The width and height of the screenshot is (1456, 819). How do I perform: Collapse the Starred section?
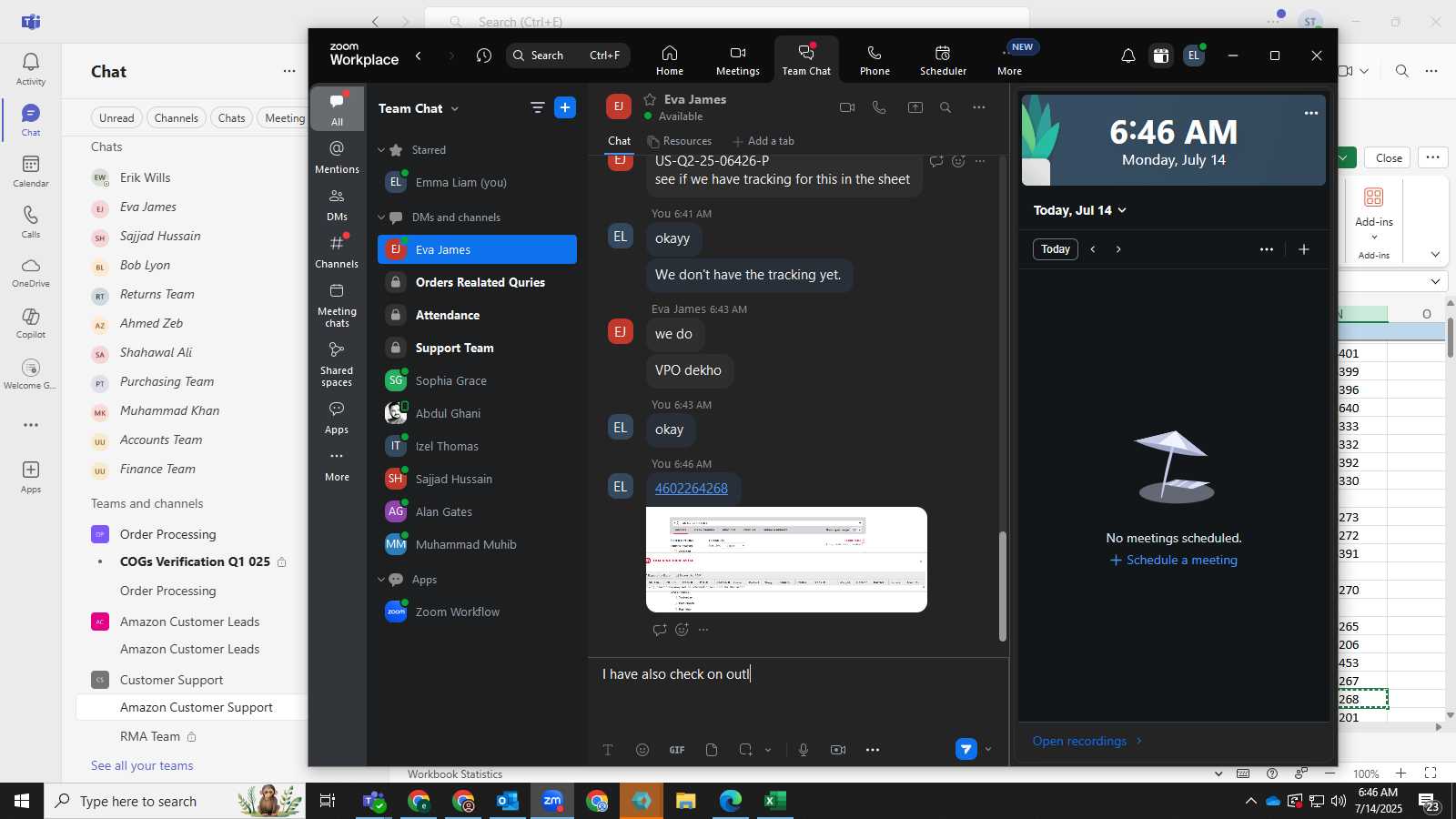point(381,150)
